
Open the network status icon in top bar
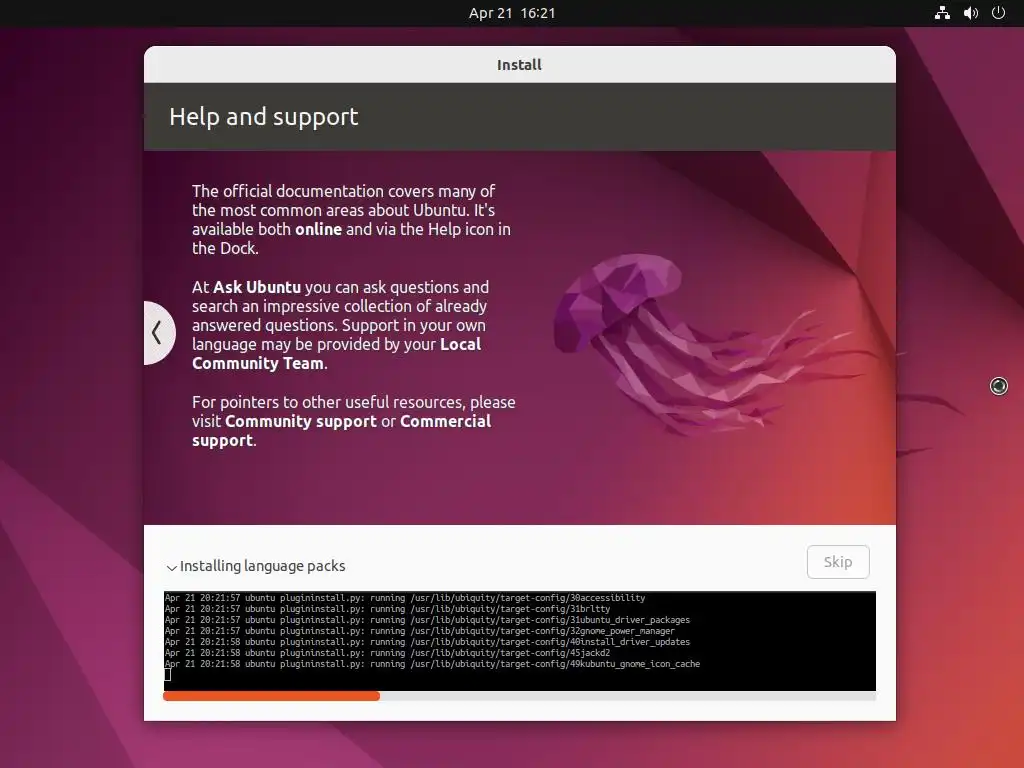click(942, 12)
